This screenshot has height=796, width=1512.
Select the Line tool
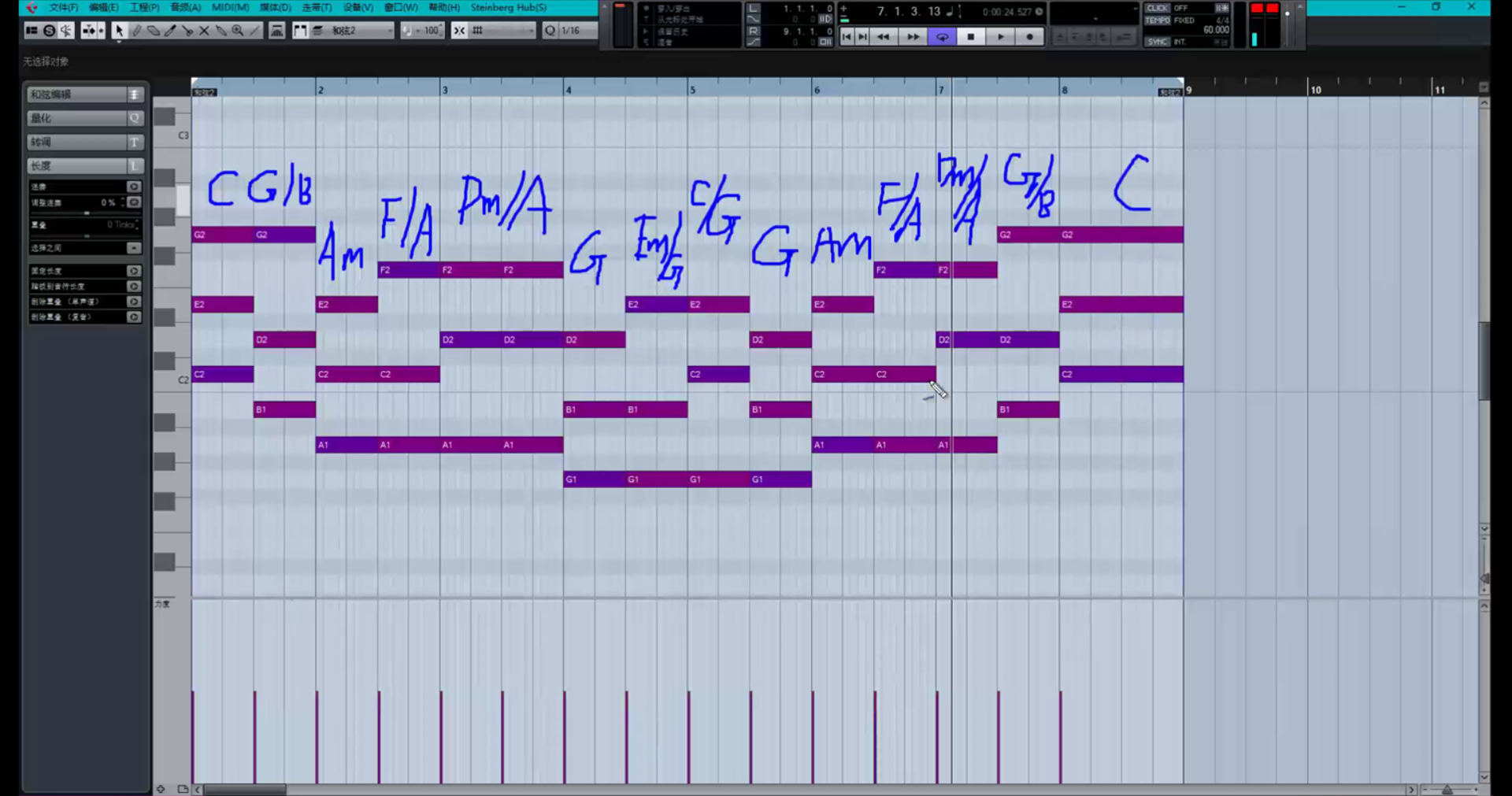pyautogui.click(x=254, y=31)
